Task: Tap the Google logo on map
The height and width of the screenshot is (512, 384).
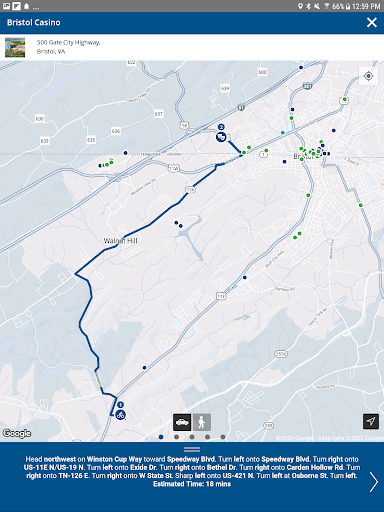Action: 17,433
